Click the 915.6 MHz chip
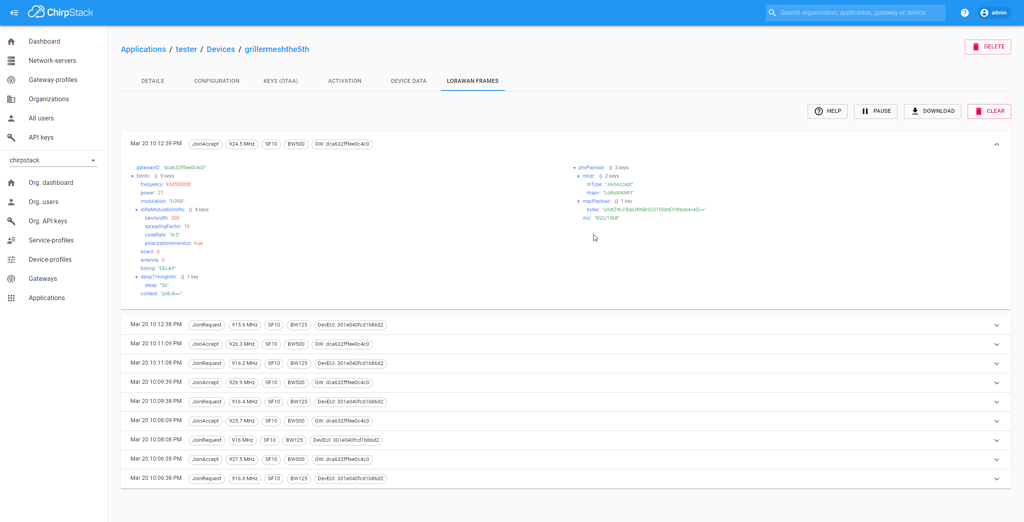This screenshot has width=1024, height=522. point(245,325)
